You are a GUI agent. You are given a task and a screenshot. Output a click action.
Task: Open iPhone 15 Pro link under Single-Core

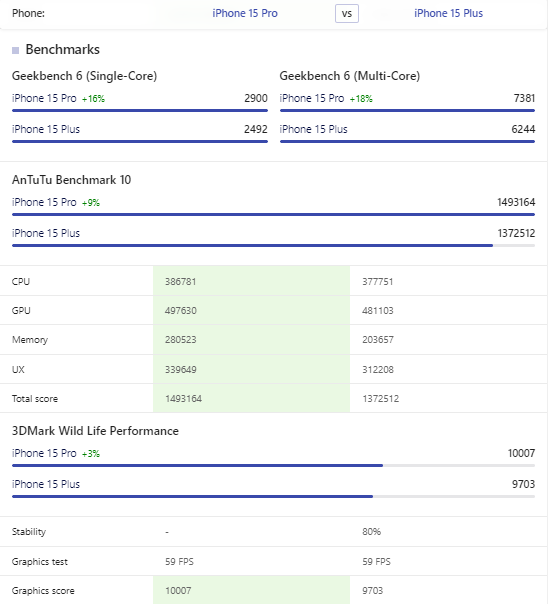coord(44,98)
